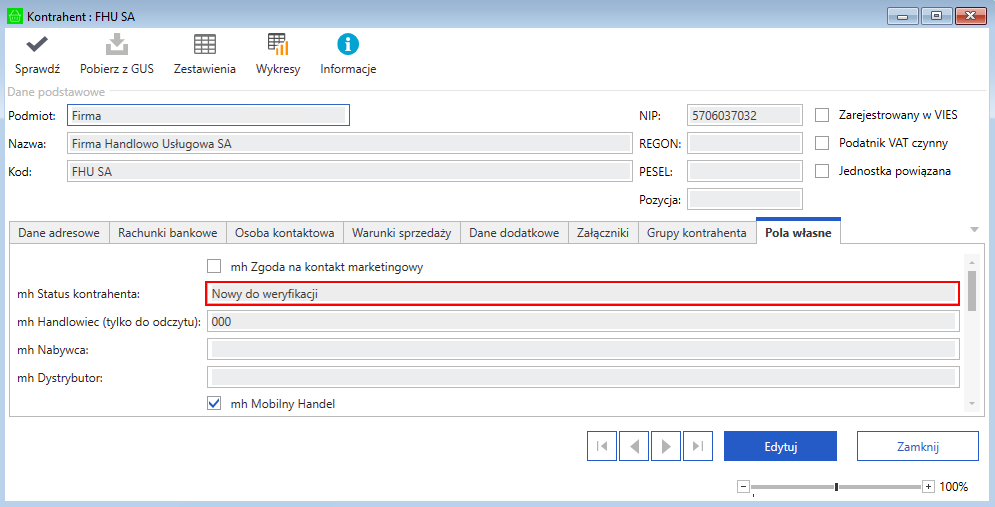
Task: Go to the first record navigation arrow
Action: coord(602,446)
